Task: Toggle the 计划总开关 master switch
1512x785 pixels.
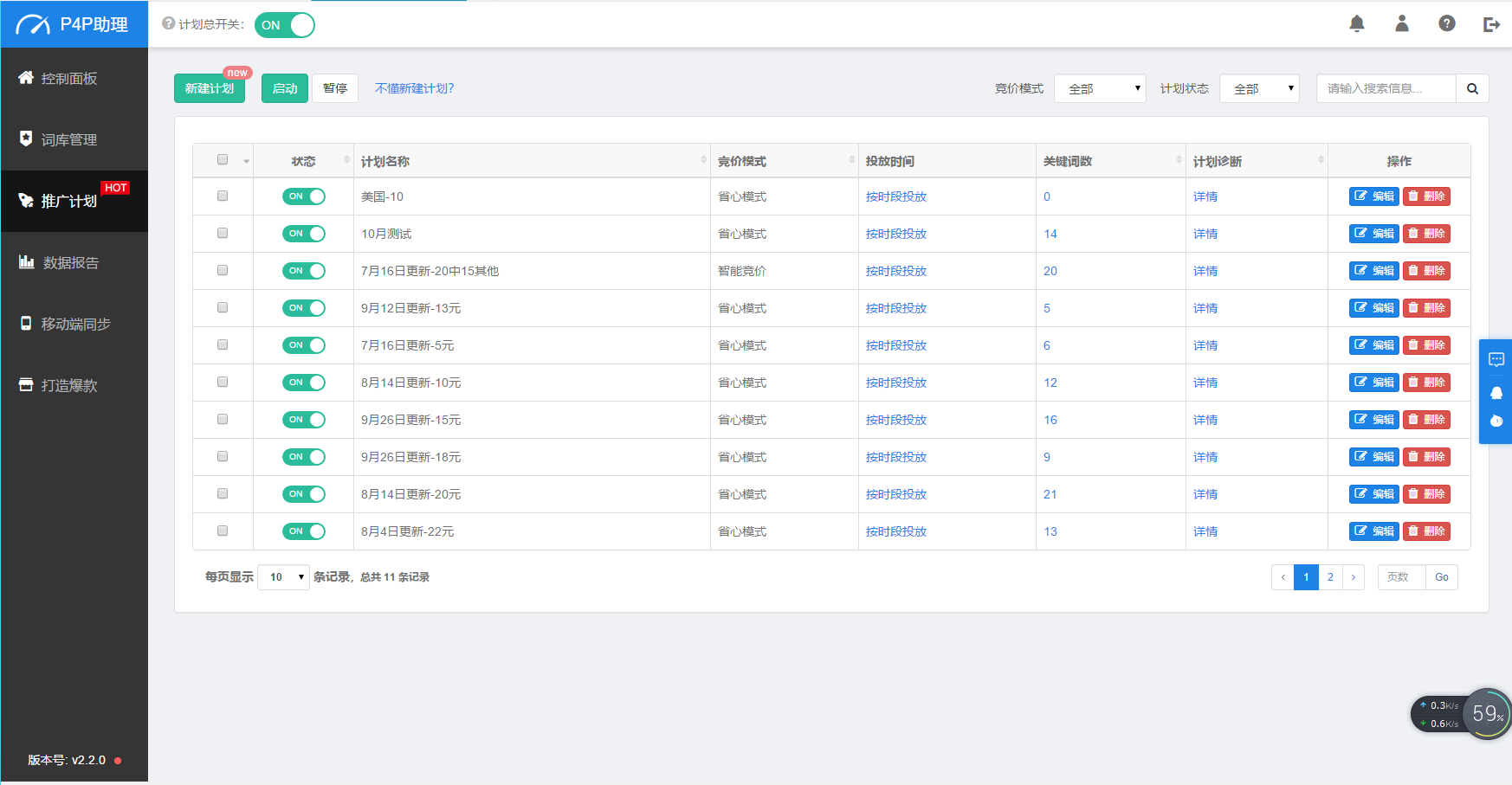Action: 285,25
